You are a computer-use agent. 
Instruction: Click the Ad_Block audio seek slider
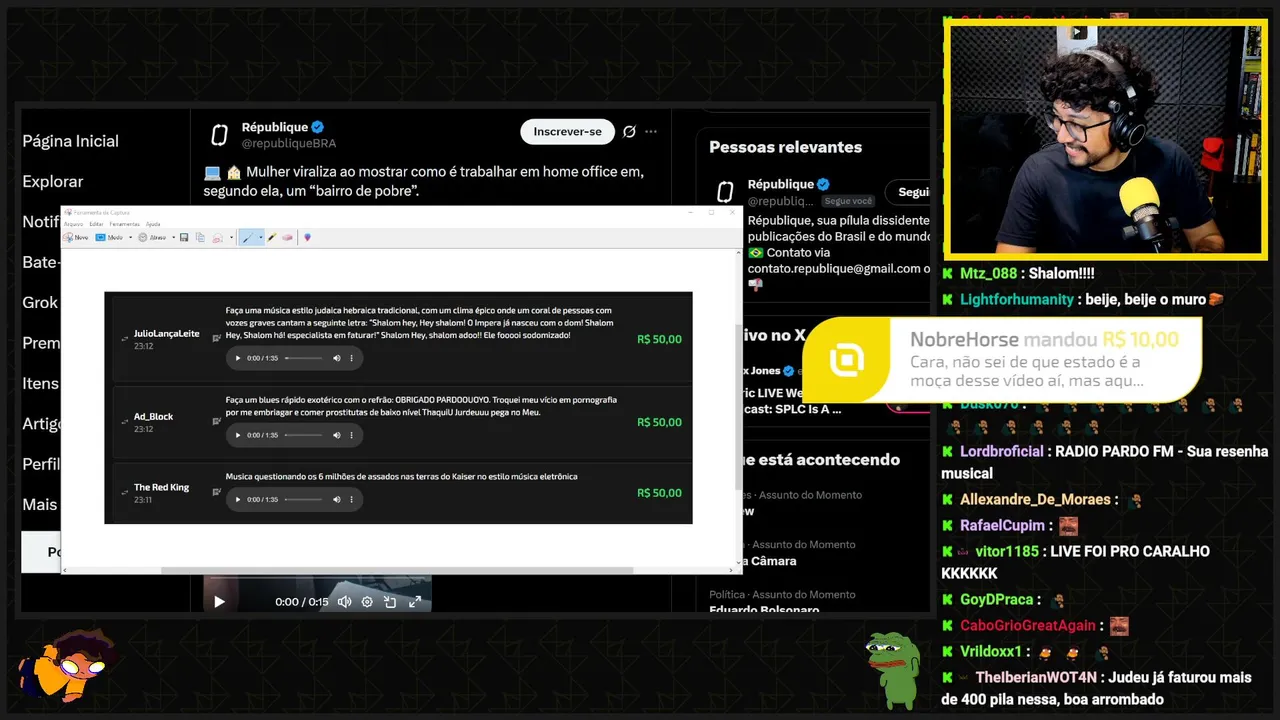[x=303, y=435]
